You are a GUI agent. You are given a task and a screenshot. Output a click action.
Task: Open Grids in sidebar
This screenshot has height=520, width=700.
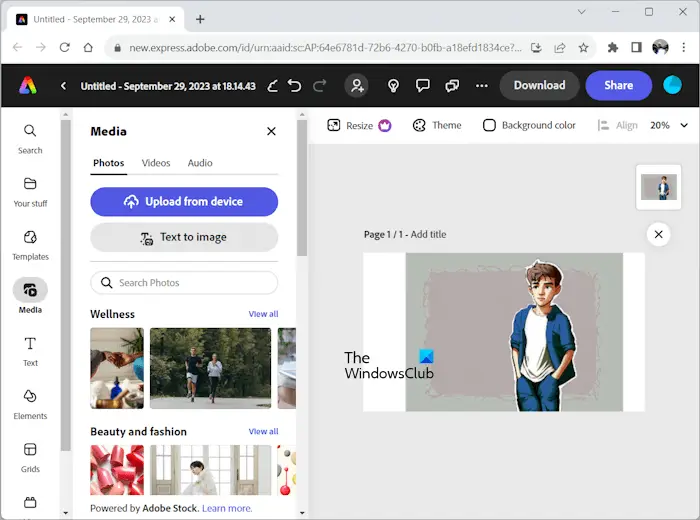pos(30,458)
